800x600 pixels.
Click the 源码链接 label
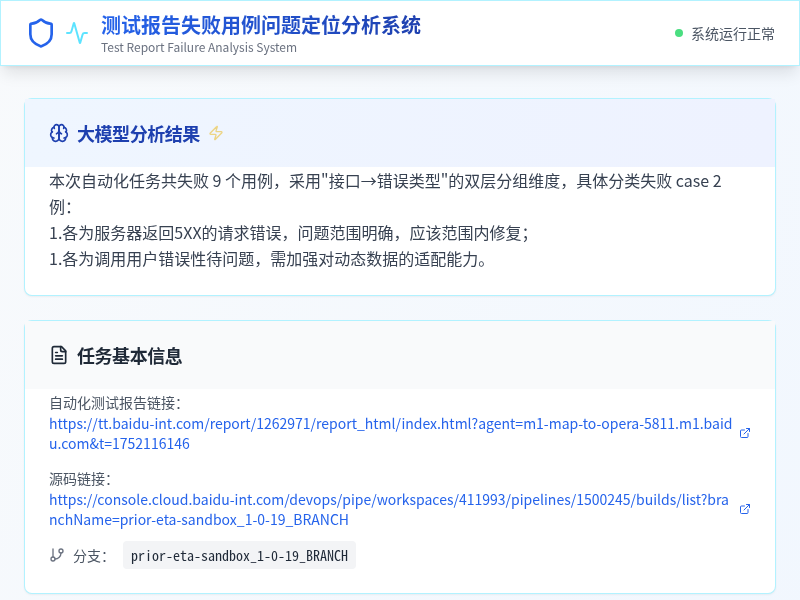coord(80,480)
